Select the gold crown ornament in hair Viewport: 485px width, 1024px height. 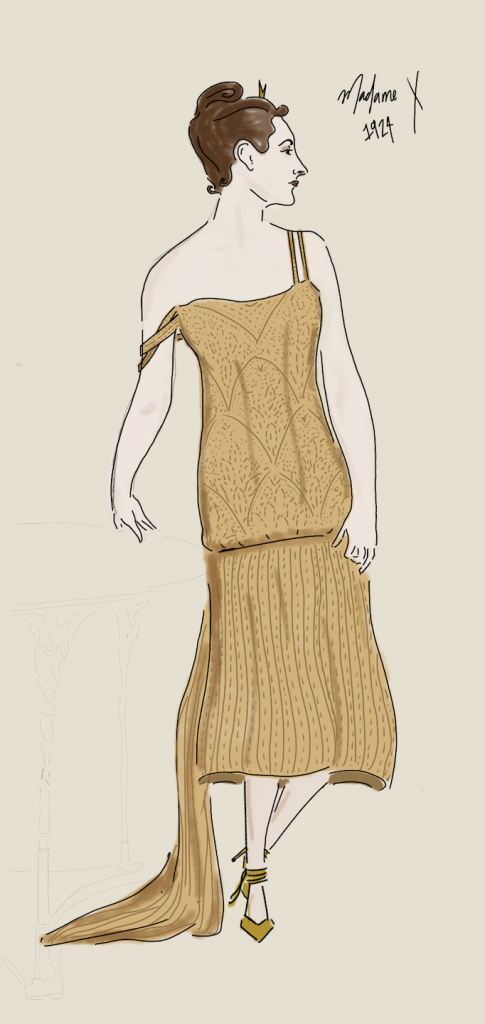pos(263,89)
